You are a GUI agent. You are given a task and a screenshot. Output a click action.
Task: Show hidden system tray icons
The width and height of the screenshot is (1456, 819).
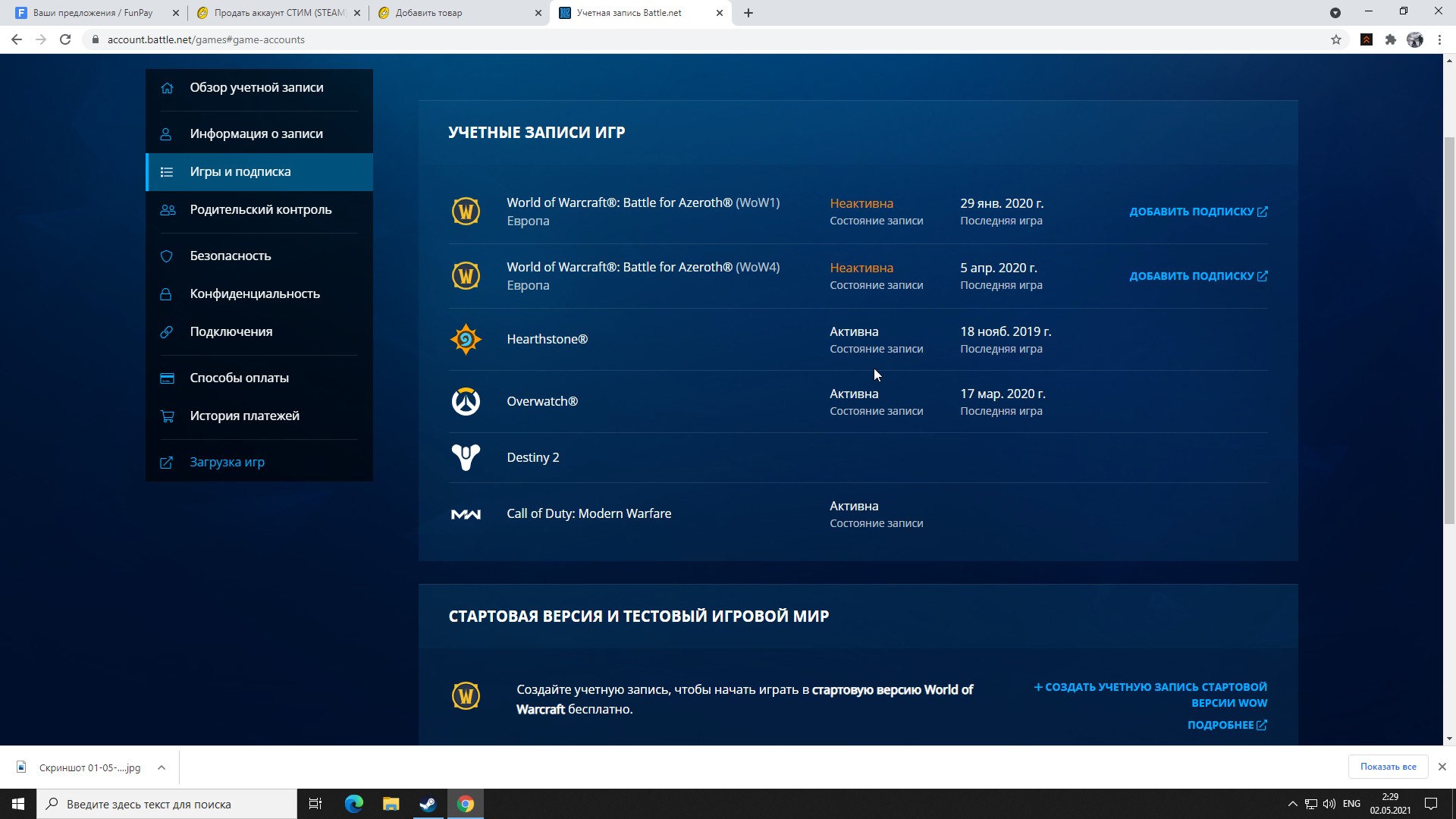1292,804
